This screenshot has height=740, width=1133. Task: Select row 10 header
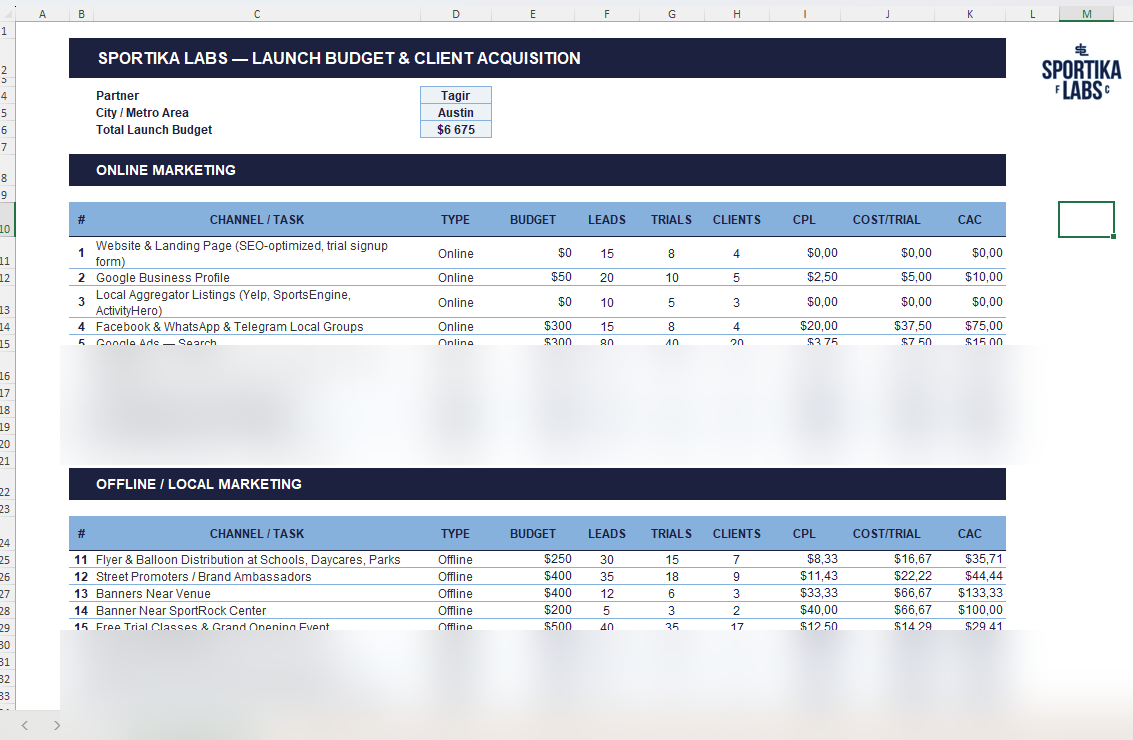[x=6, y=220]
